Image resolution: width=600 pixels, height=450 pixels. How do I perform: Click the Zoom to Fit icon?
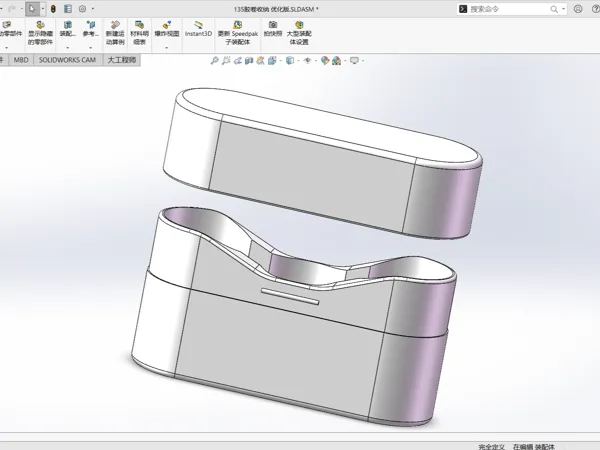coord(215,60)
